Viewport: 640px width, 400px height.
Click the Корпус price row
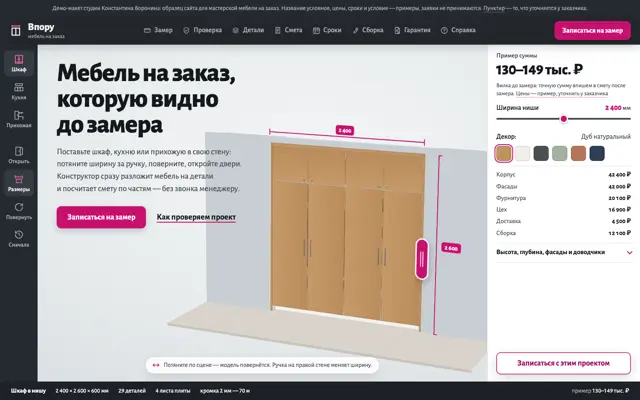tap(563, 174)
